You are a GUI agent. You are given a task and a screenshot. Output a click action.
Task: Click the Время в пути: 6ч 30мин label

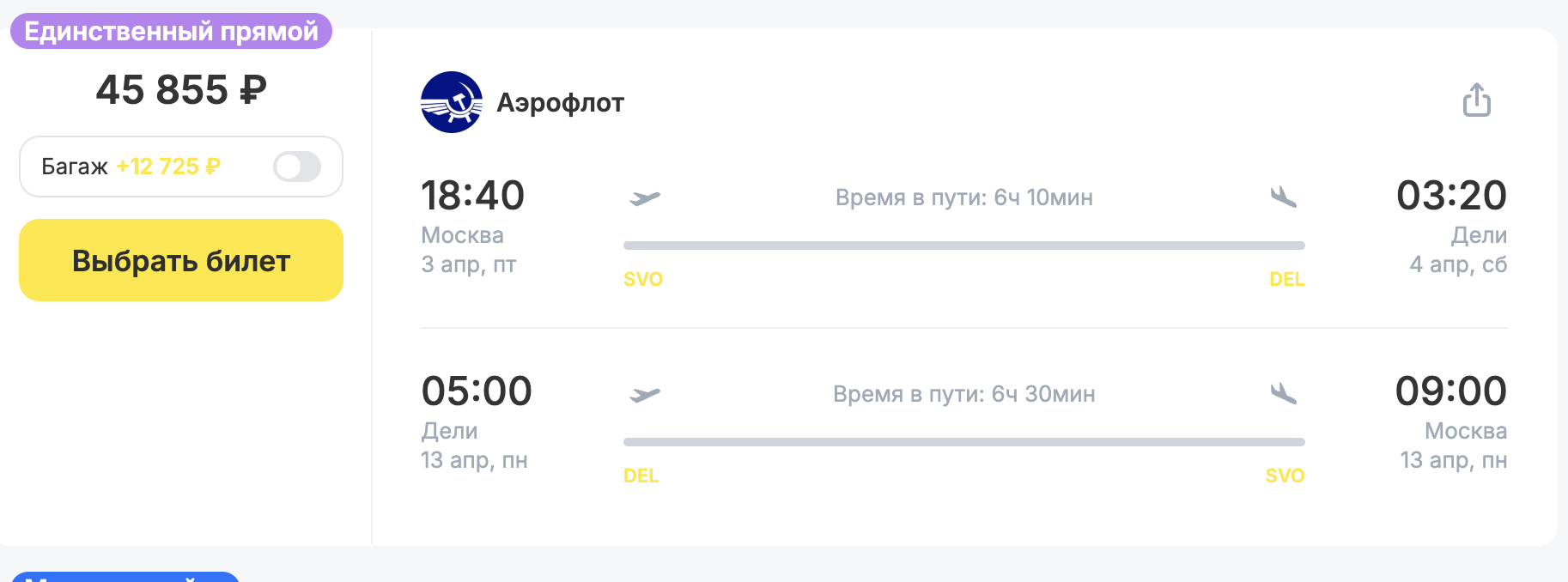[963, 394]
